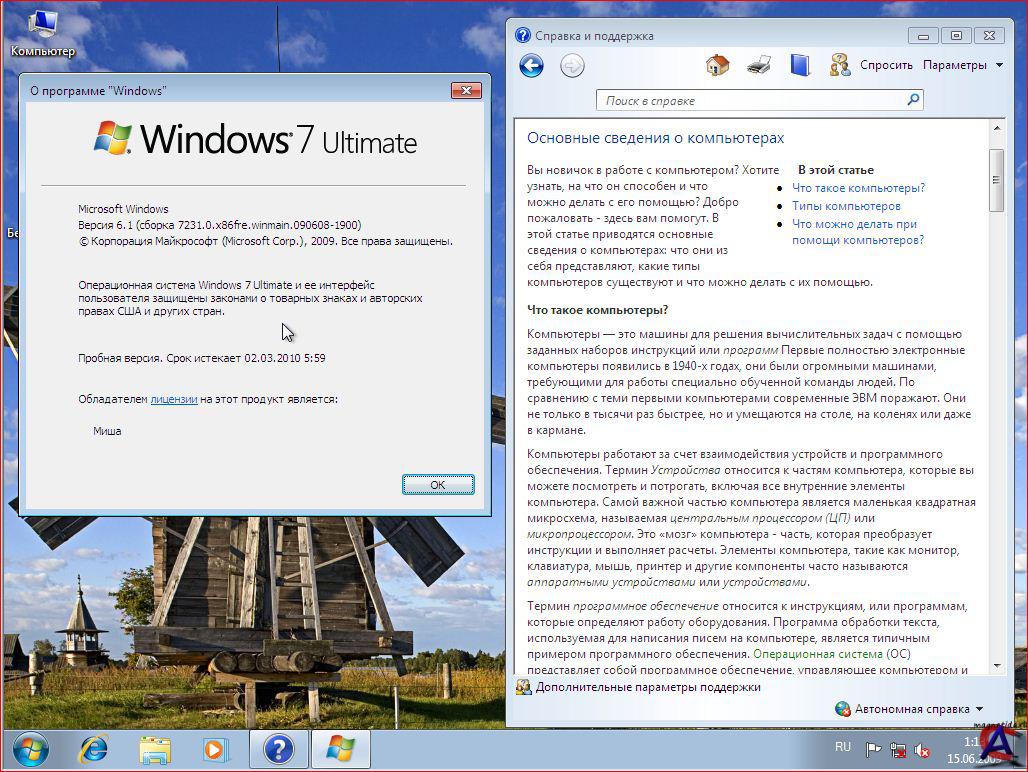The width and height of the screenshot is (1028, 772).
Task: Open Windows Media Player from taskbar
Action: click(x=215, y=748)
